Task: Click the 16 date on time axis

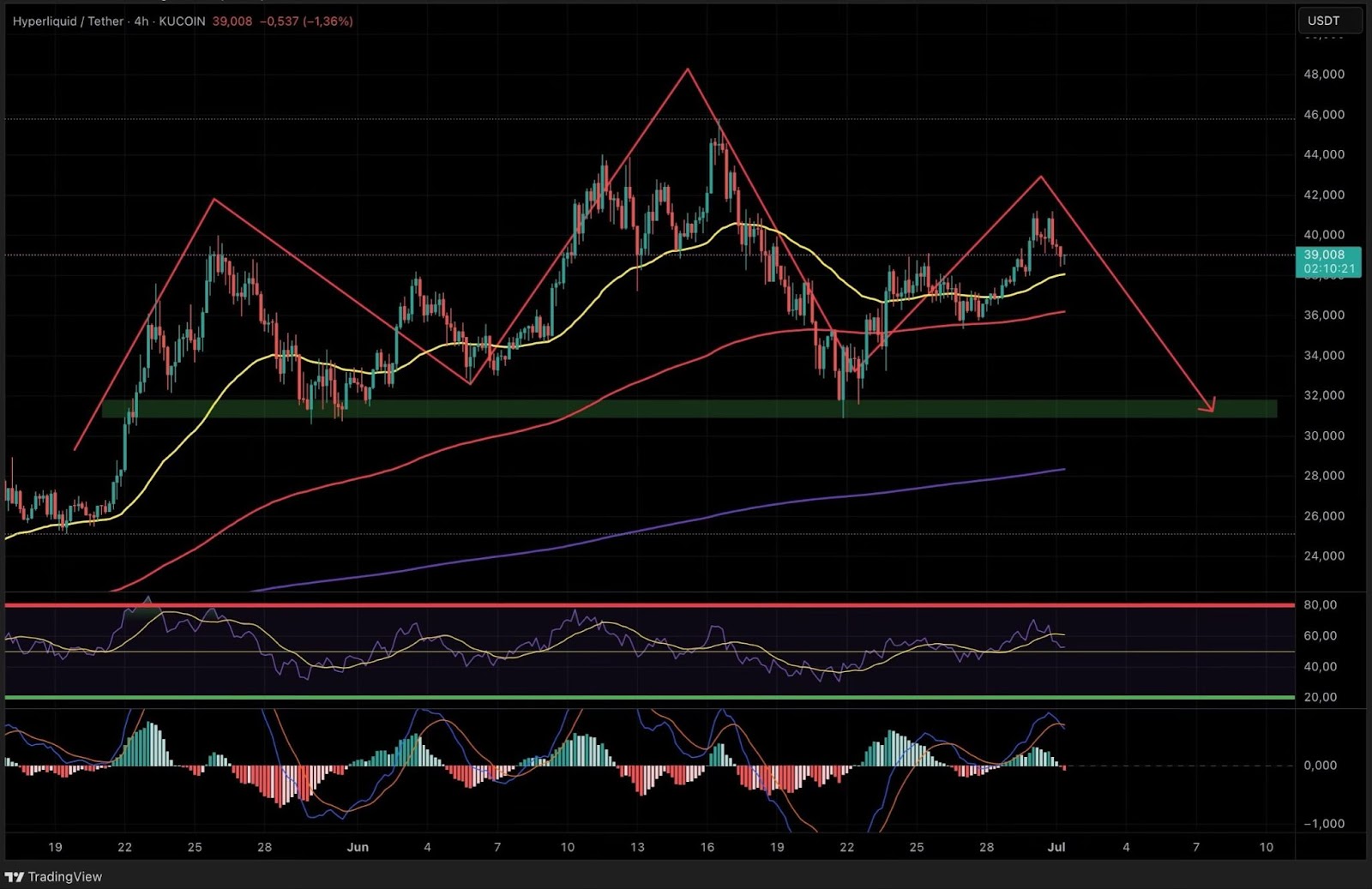Action: pos(707,847)
